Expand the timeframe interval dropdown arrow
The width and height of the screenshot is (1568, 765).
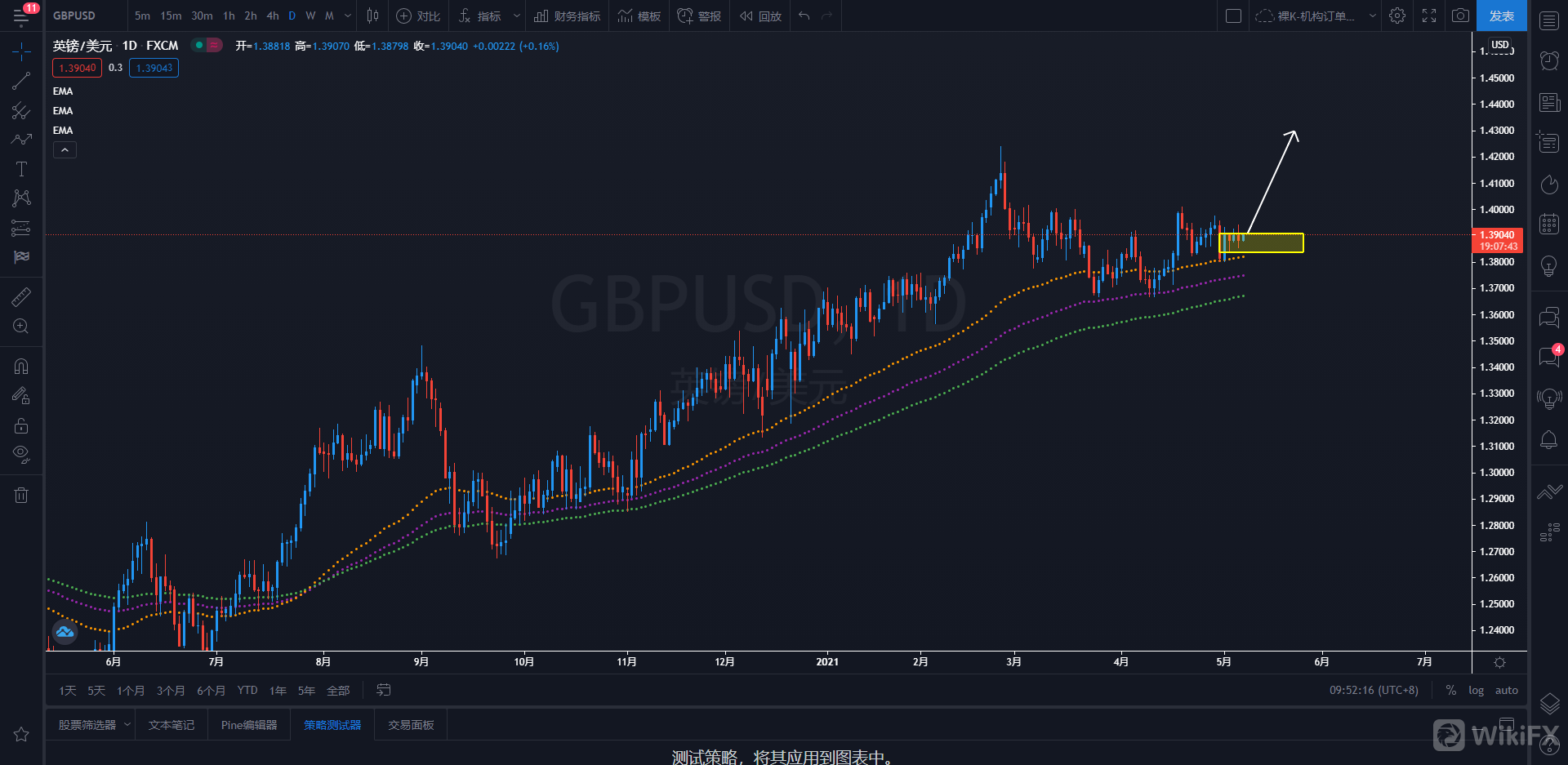[x=349, y=16]
